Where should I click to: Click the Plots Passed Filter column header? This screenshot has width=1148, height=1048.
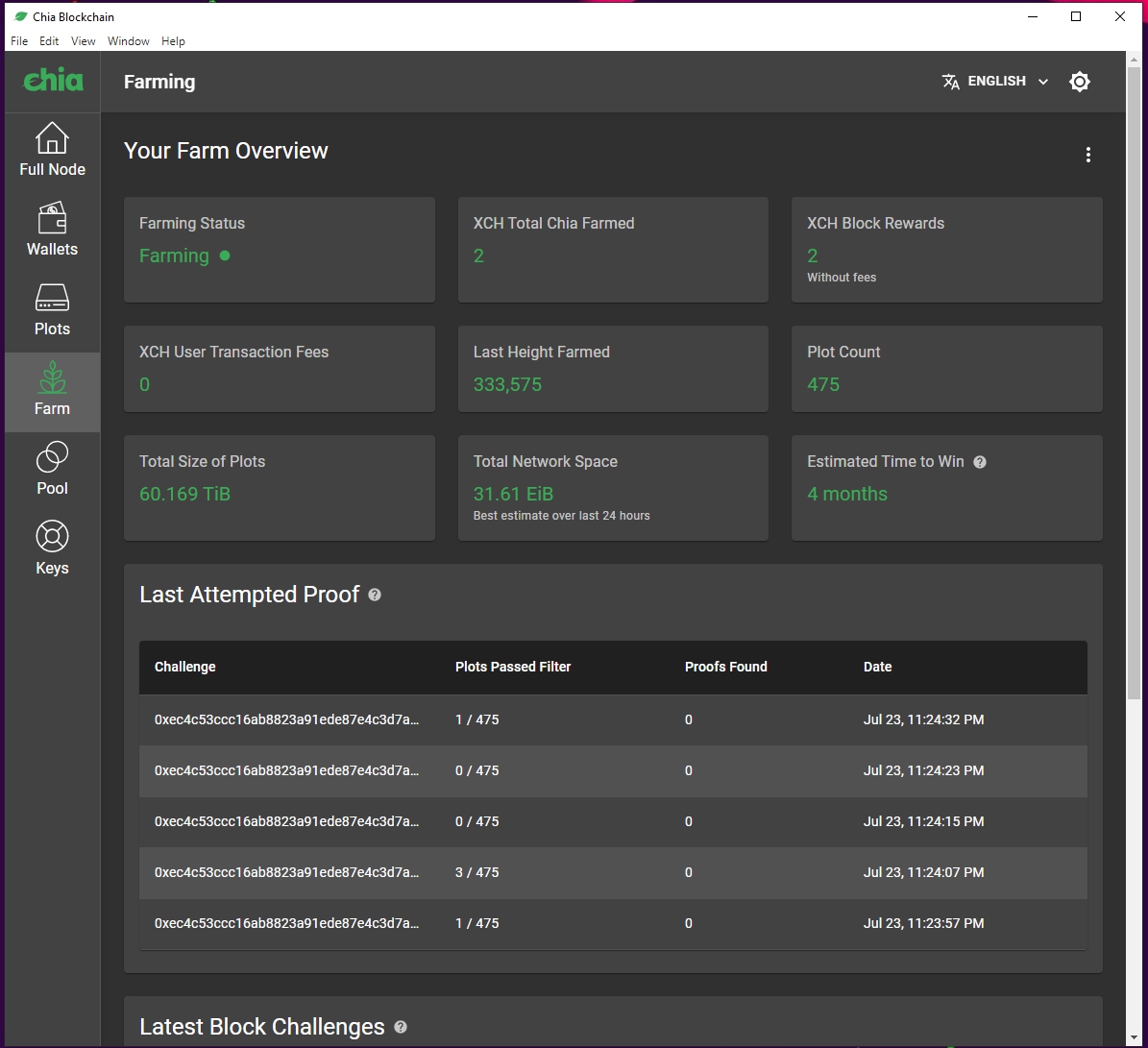512,667
